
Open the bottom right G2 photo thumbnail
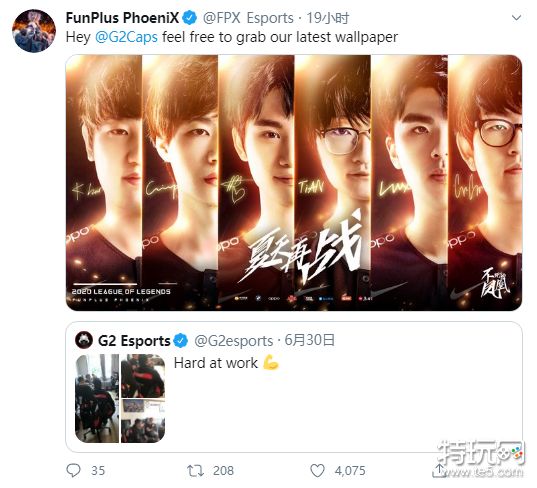pyautogui.click(x=143, y=421)
